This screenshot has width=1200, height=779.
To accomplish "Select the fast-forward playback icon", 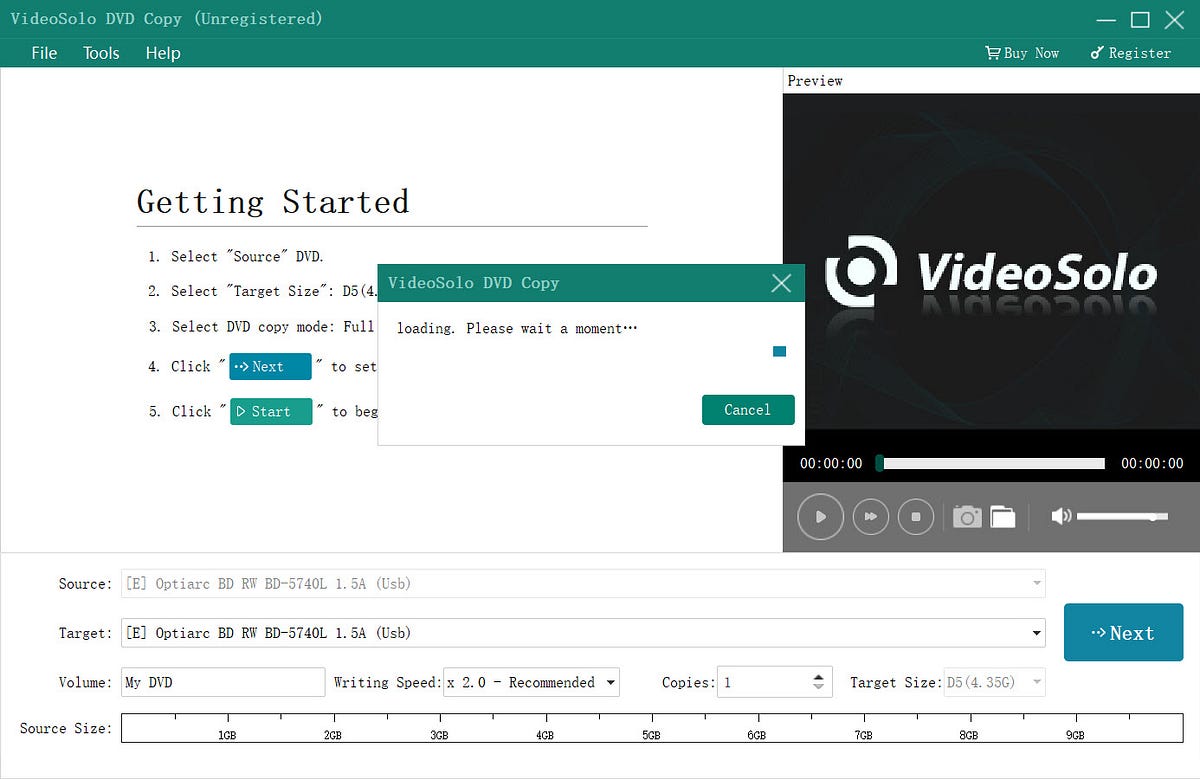I will (869, 516).
